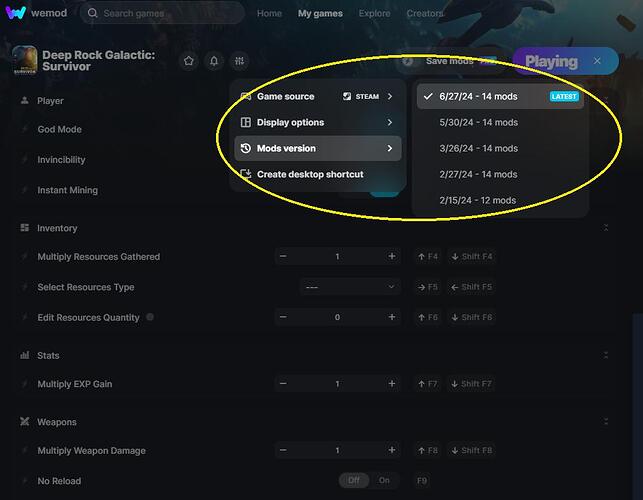The width and height of the screenshot is (643, 500).
Task: Favorite the game with star icon
Action: tap(189, 61)
